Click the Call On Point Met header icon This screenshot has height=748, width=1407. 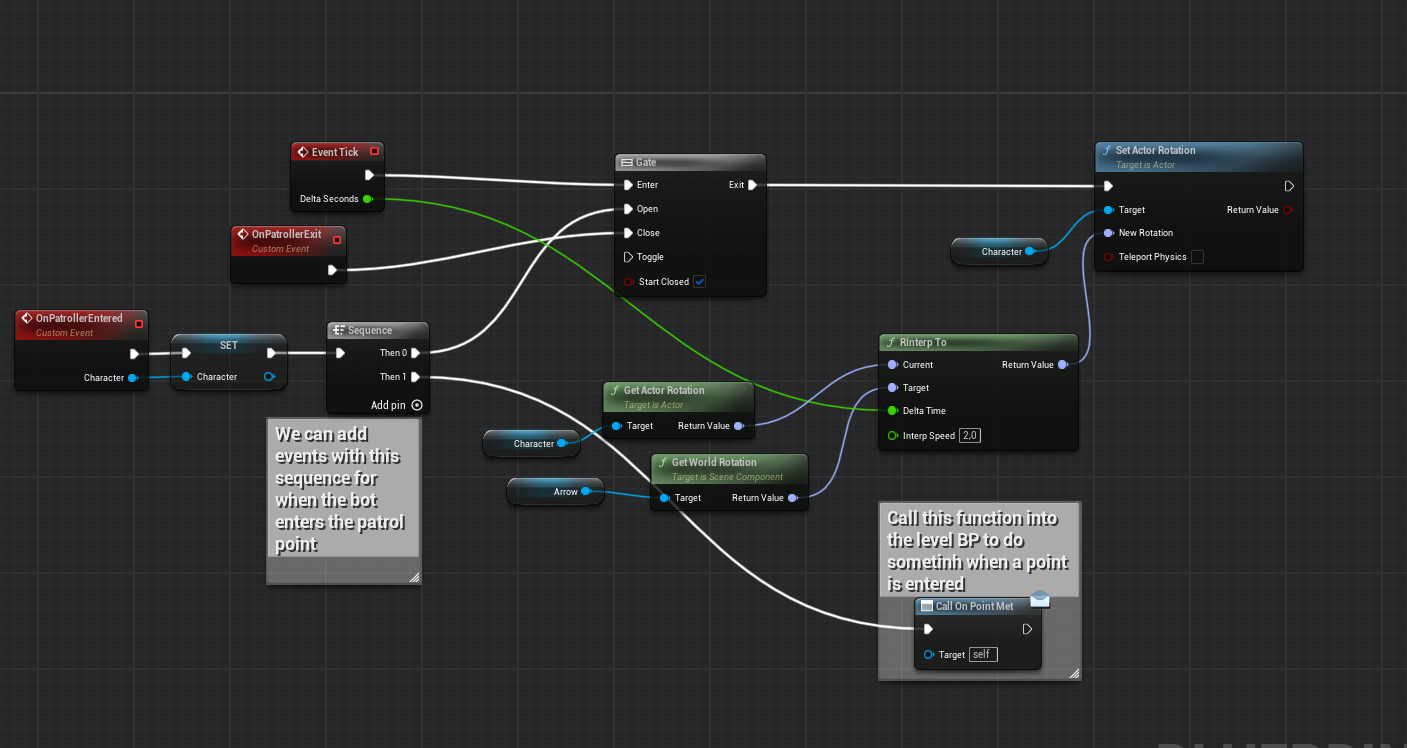click(927, 606)
